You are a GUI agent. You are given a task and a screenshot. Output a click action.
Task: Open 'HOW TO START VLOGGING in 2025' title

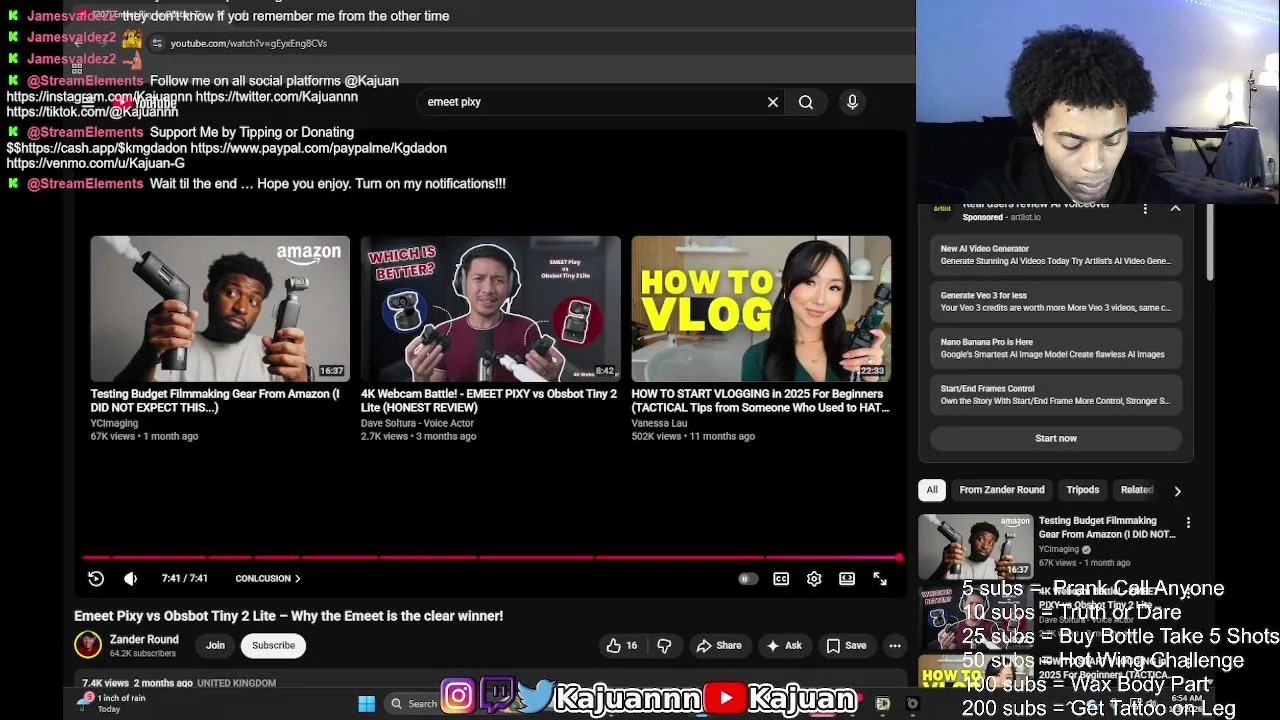pos(760,400)
